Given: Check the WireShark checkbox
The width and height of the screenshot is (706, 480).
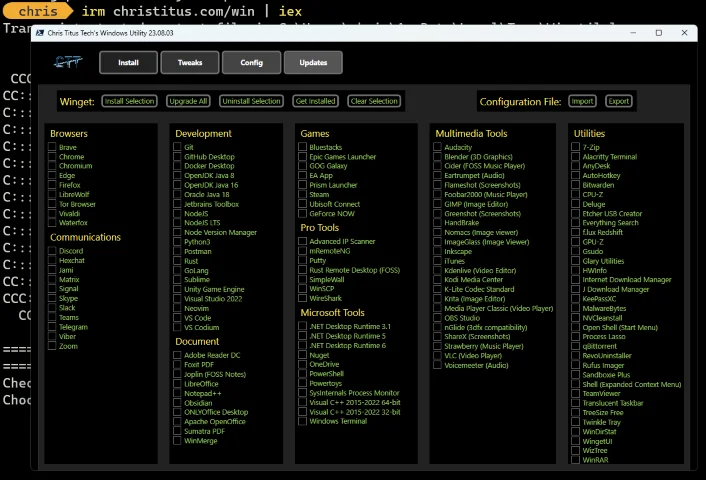Looking at the screenshot, I should pos(303,298).
